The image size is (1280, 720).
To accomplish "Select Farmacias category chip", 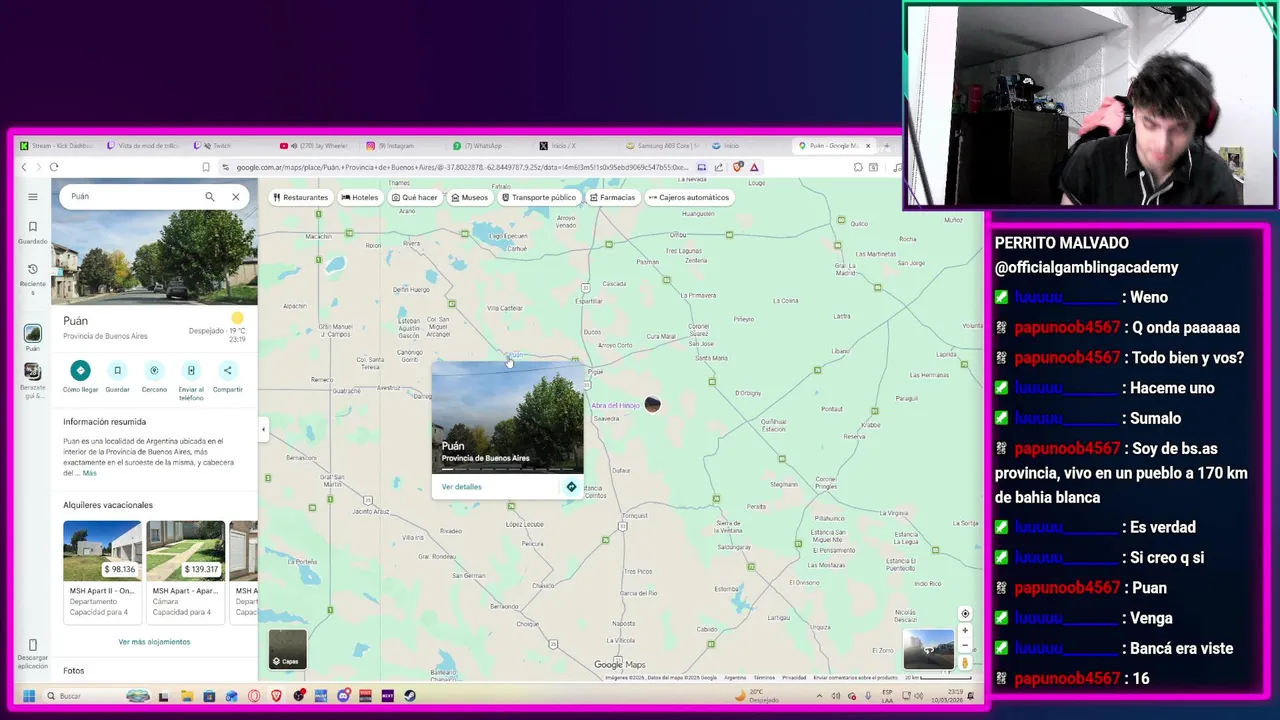I will (612, 197).
